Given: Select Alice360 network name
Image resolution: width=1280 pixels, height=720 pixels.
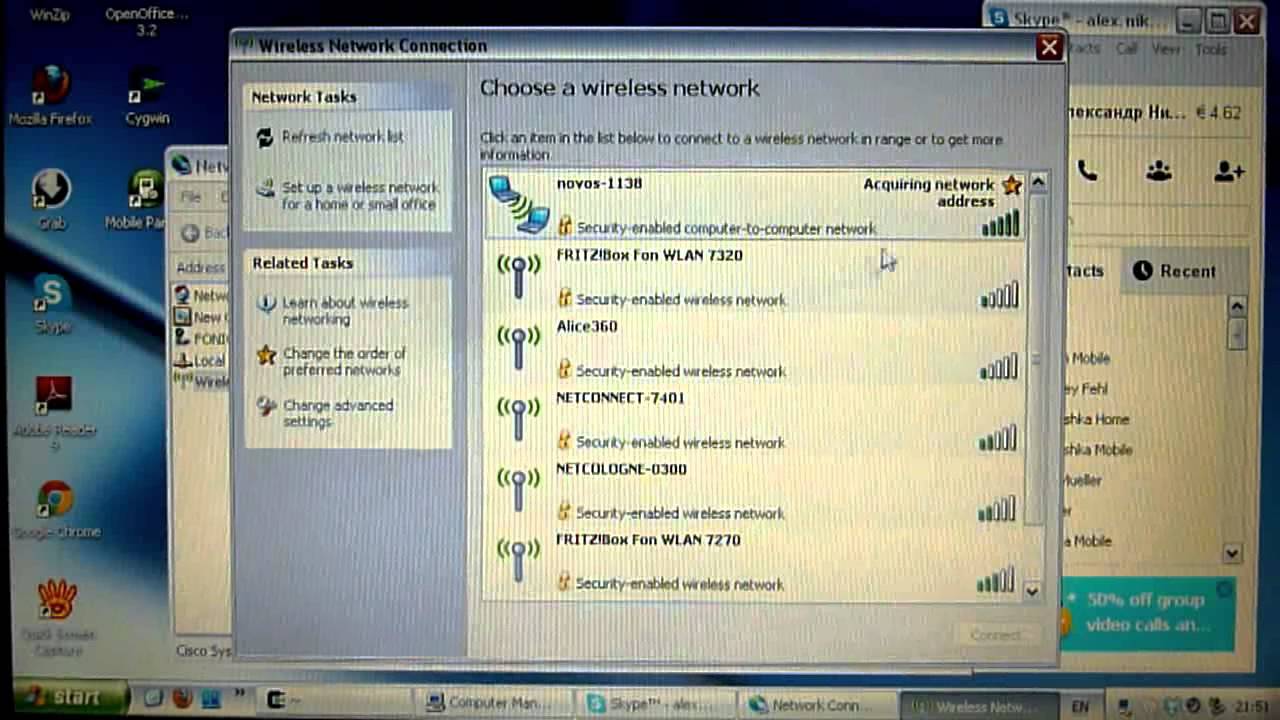Looking at the screenshot, I should tap(586, 326).
